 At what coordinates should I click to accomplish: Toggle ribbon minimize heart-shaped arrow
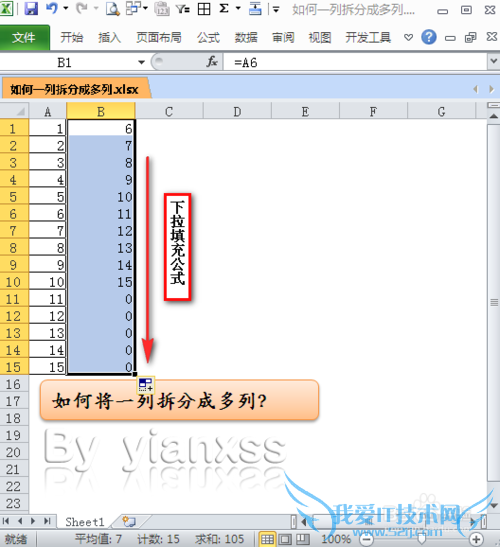click(409, 37)
